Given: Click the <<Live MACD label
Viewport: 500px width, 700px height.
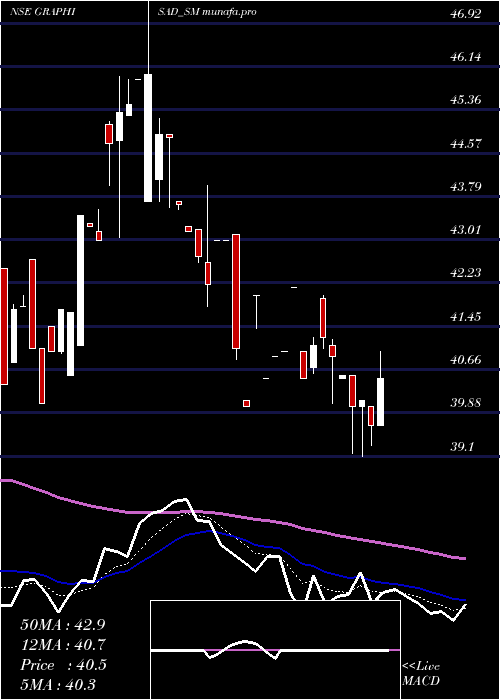Looking at the screenshot, I should [x=421, y=673].
